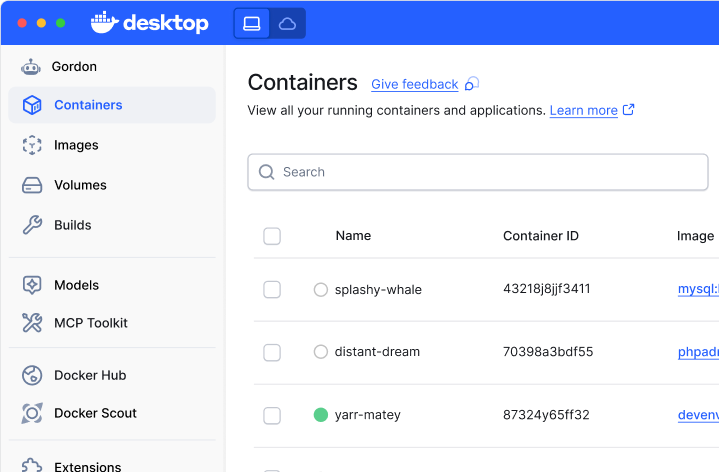Viewport: 719px width, 472px height.
Task: Click the Containers page heading
Action: click(303, 83)
